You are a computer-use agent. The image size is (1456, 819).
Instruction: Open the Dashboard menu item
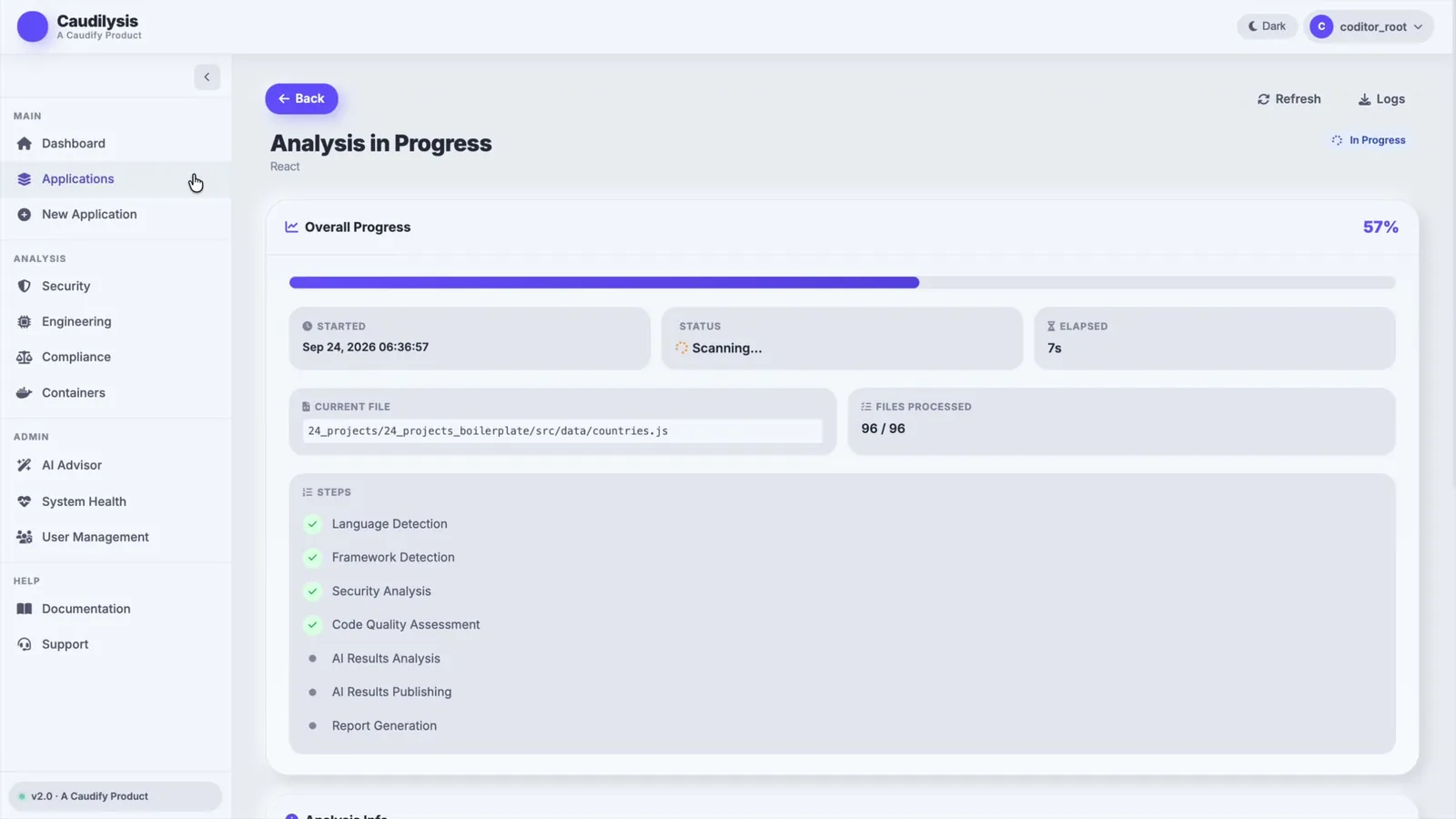116,144
